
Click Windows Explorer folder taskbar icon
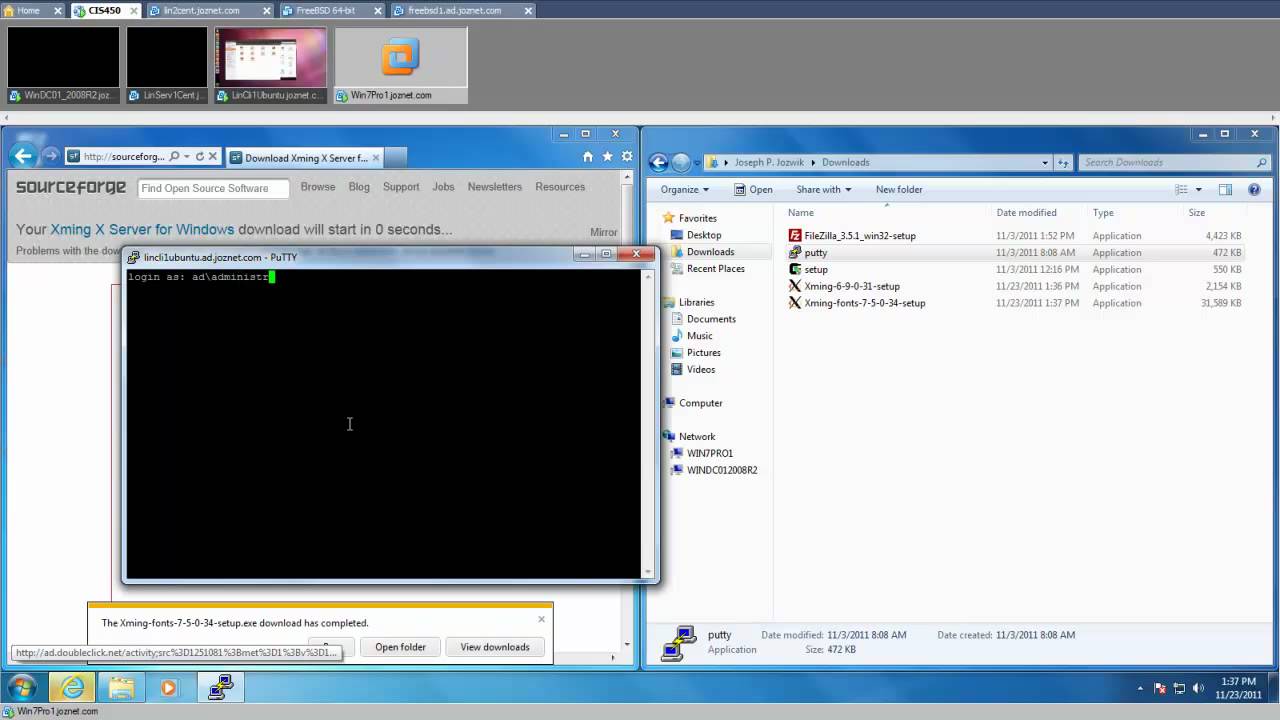coord(121,688)
